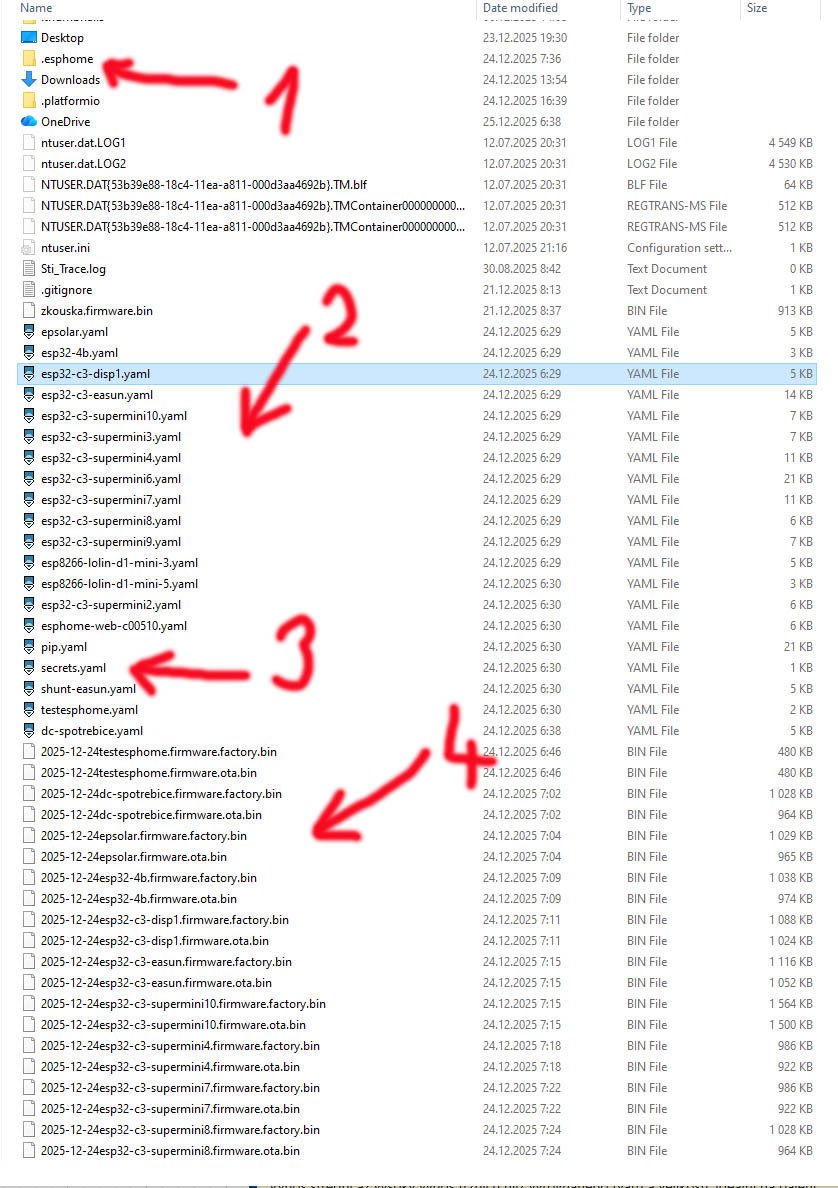Sort by the Size column header

coord(757,8)
